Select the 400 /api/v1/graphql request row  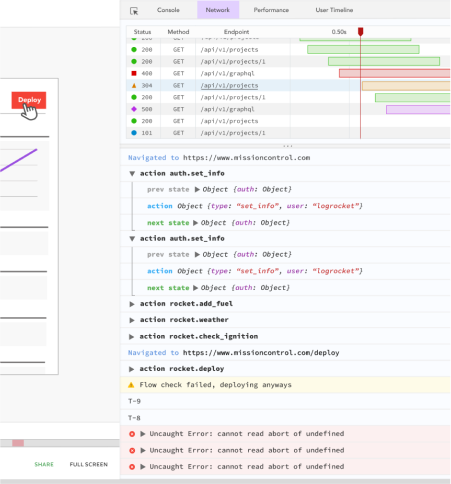[x=288, y=73]
